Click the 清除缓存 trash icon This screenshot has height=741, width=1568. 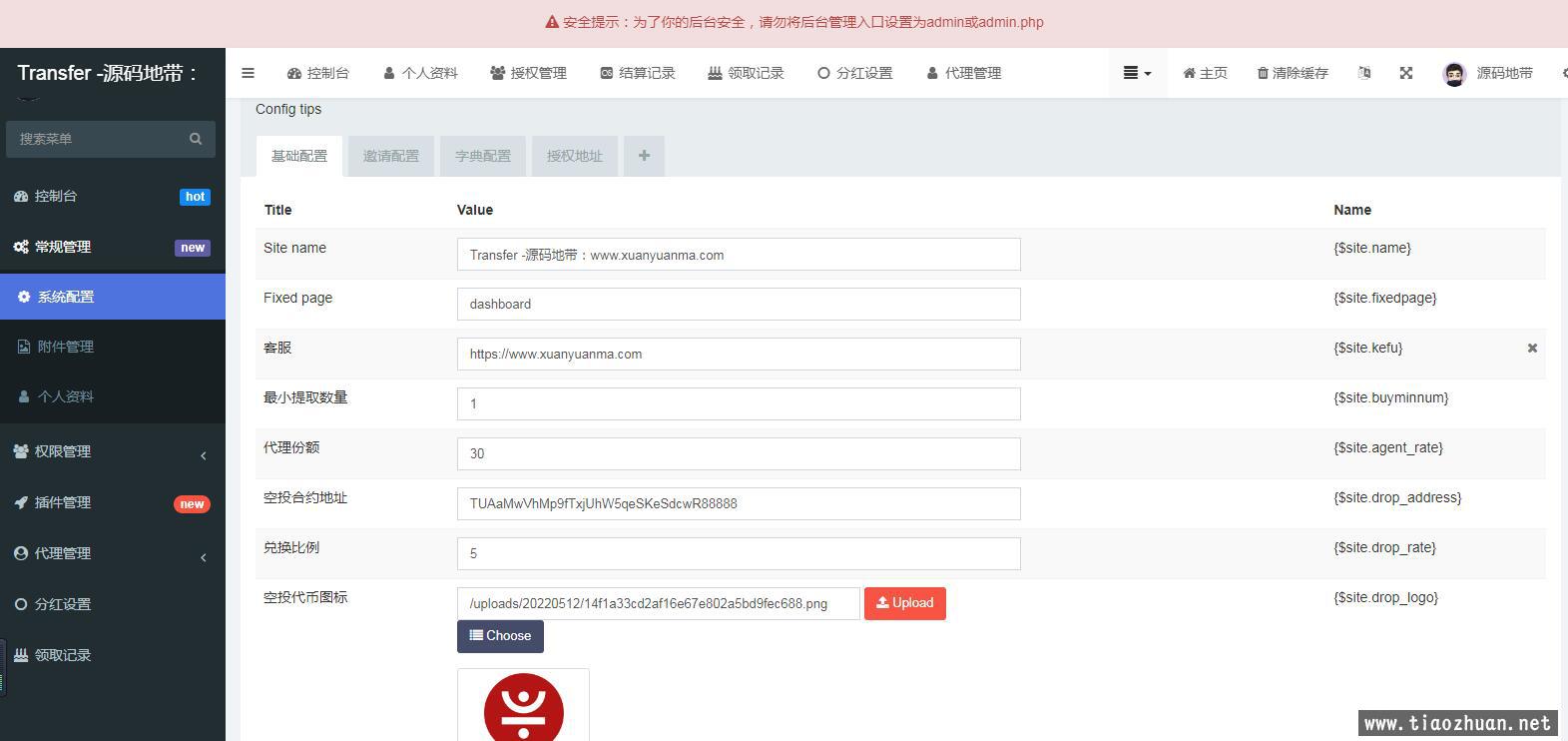(1263, 73)
